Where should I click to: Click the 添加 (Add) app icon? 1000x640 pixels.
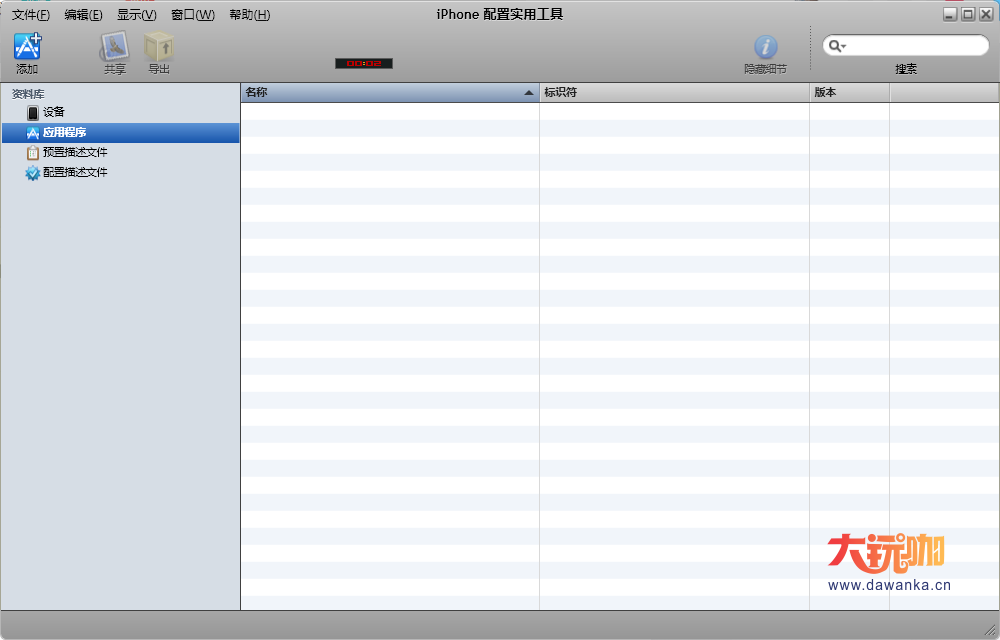[27, 47]
